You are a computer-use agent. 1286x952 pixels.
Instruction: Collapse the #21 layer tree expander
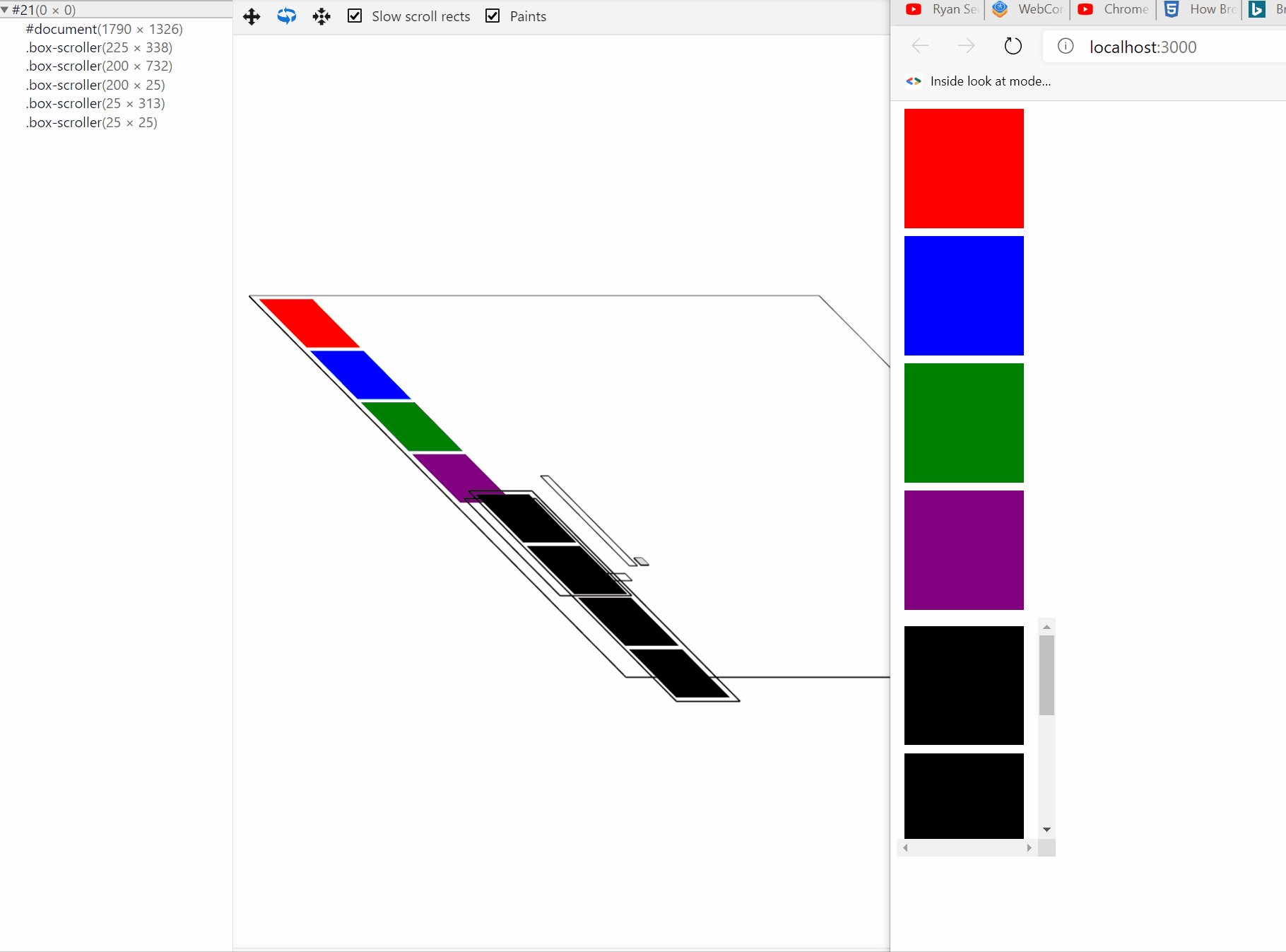click(6, 10)
